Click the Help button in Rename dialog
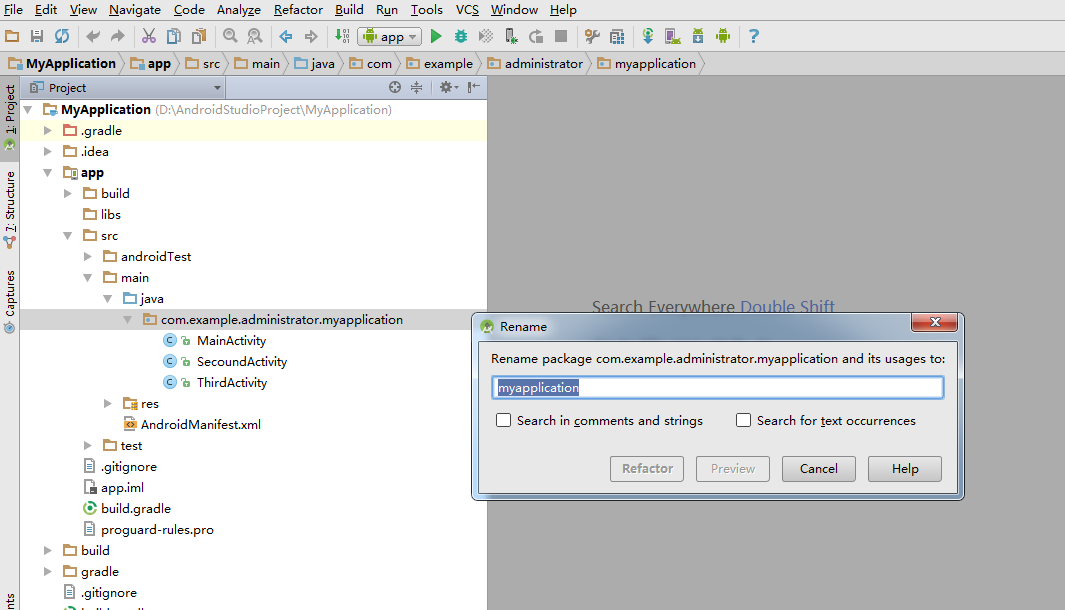1065x610 pixels. (905, 469)
